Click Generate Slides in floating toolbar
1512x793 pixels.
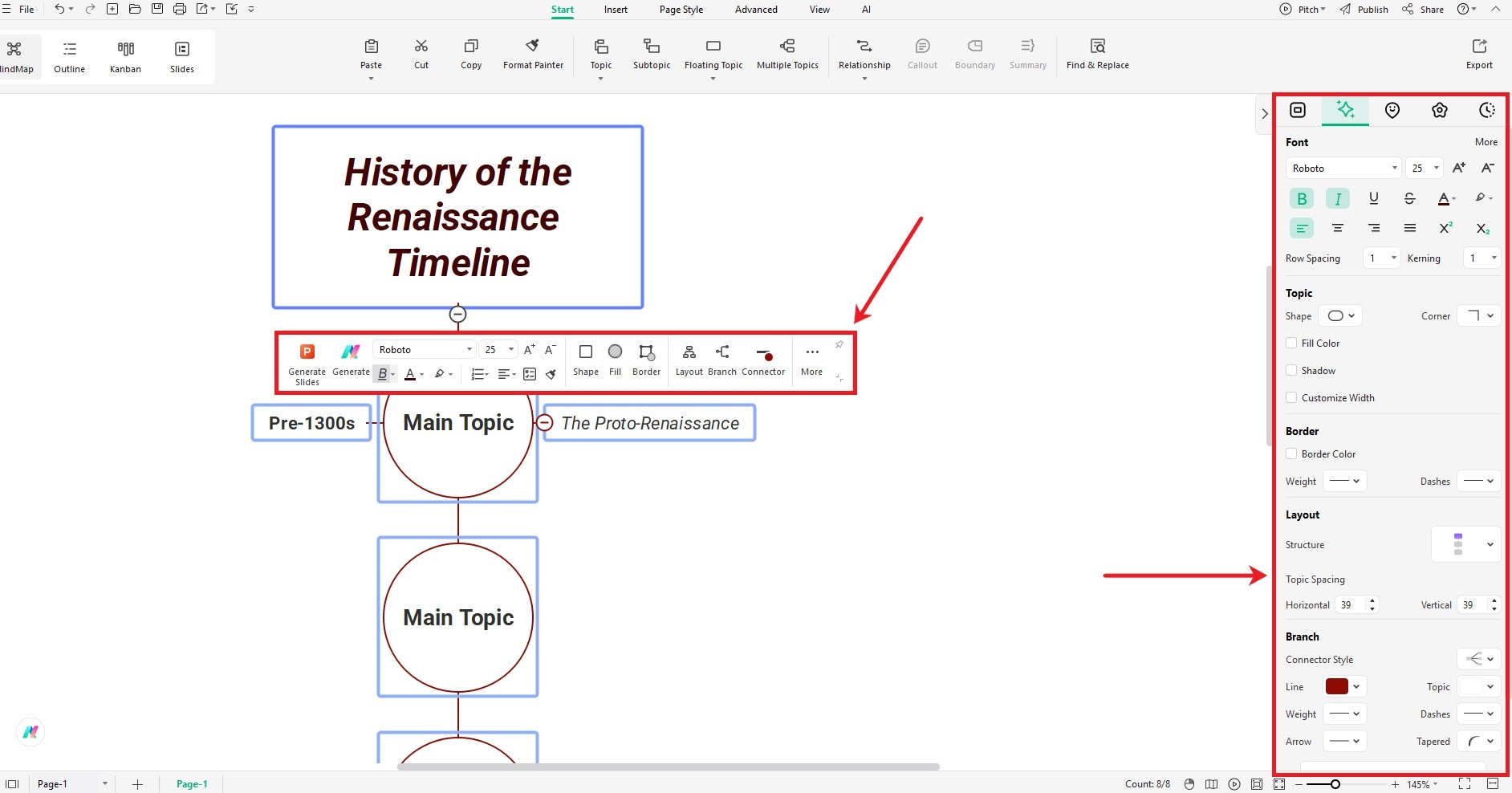307,364
